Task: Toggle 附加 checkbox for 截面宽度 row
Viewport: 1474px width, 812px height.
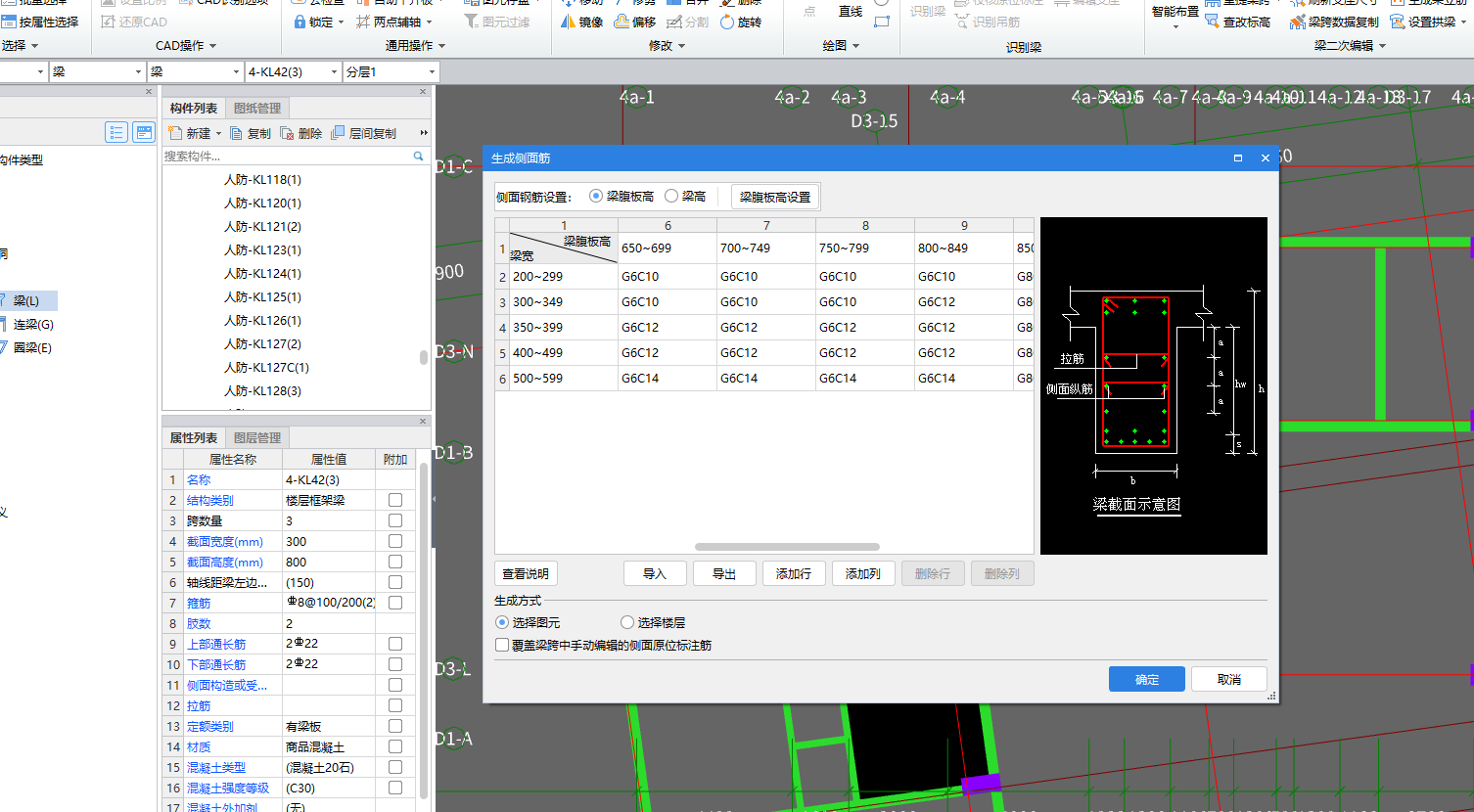Action: point(395,541)
